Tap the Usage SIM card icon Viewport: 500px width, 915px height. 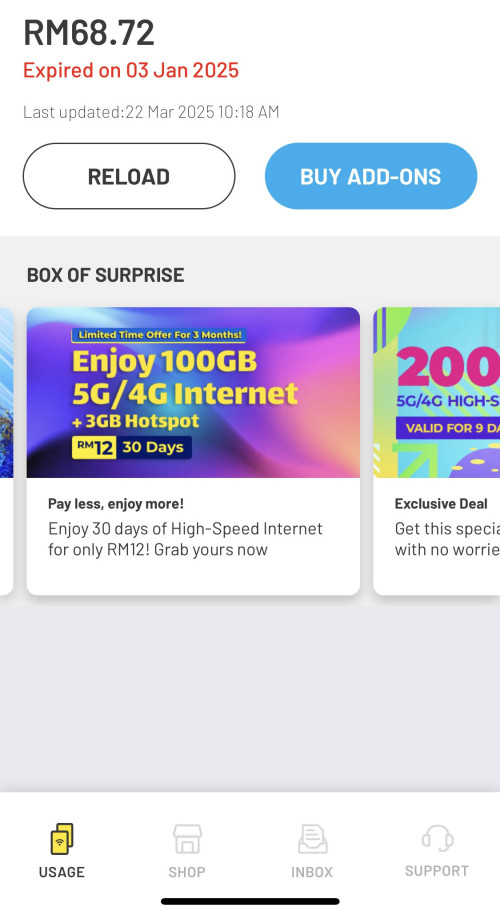tap(61, 839)
